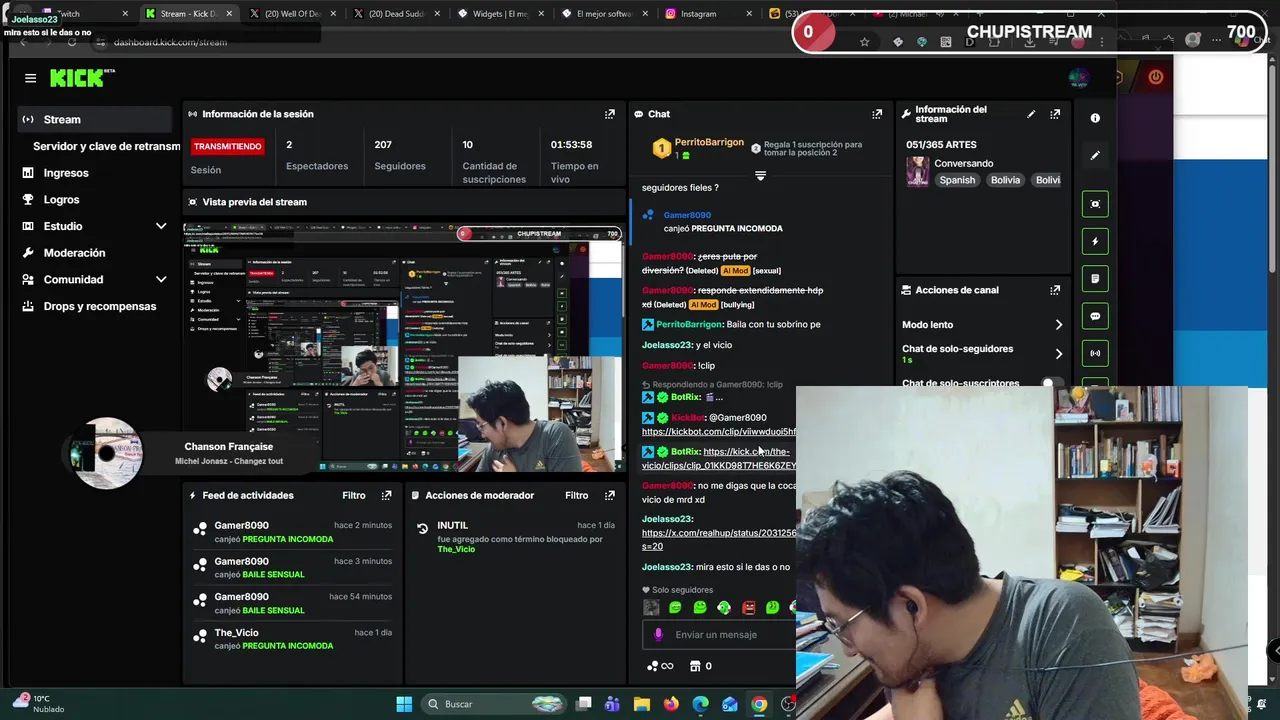Open Servidor y clave de retransmisión
The height and width of the screenshot is (720, 1280).
coord(106,146)
